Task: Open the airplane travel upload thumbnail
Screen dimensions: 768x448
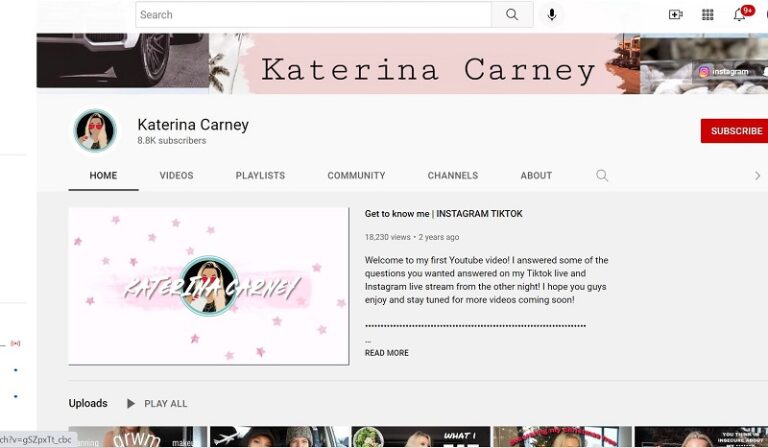Action: 279,437
